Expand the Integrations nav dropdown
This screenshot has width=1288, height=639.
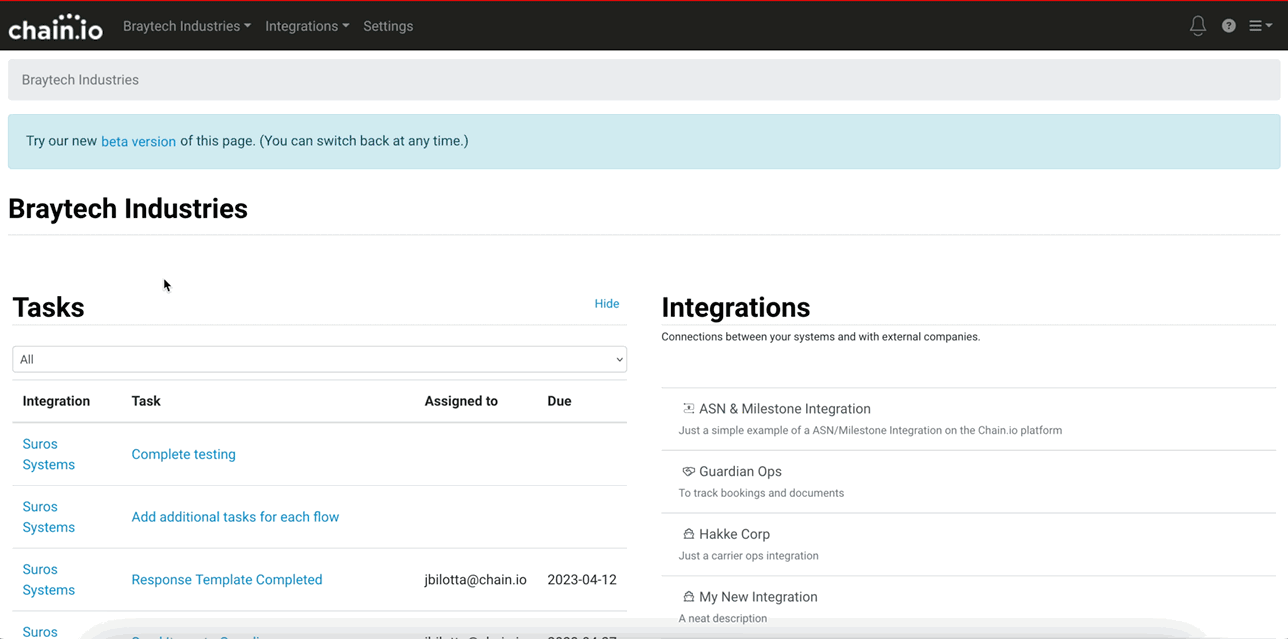tap(307, 26)
